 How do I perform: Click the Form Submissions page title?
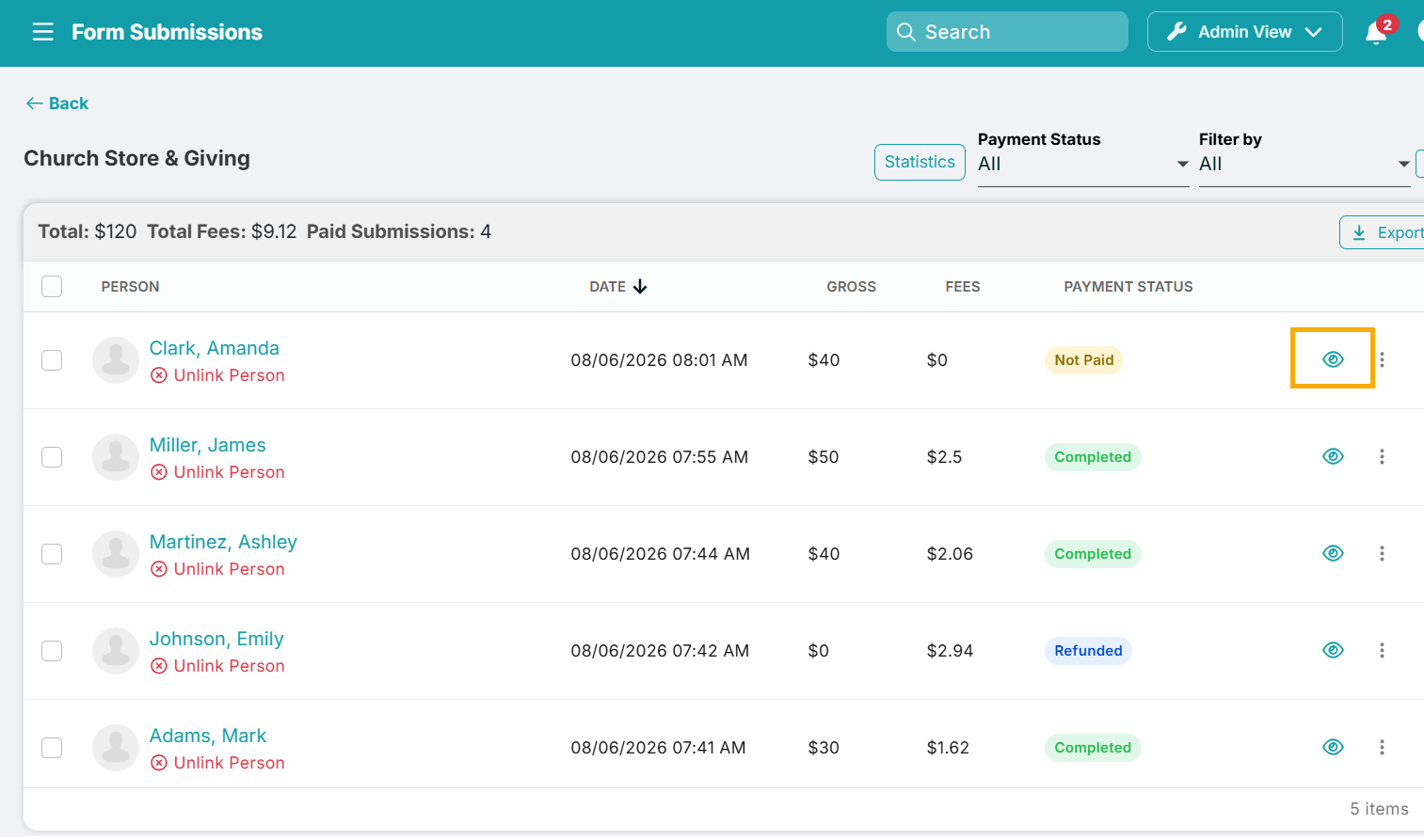click(167, 32)
